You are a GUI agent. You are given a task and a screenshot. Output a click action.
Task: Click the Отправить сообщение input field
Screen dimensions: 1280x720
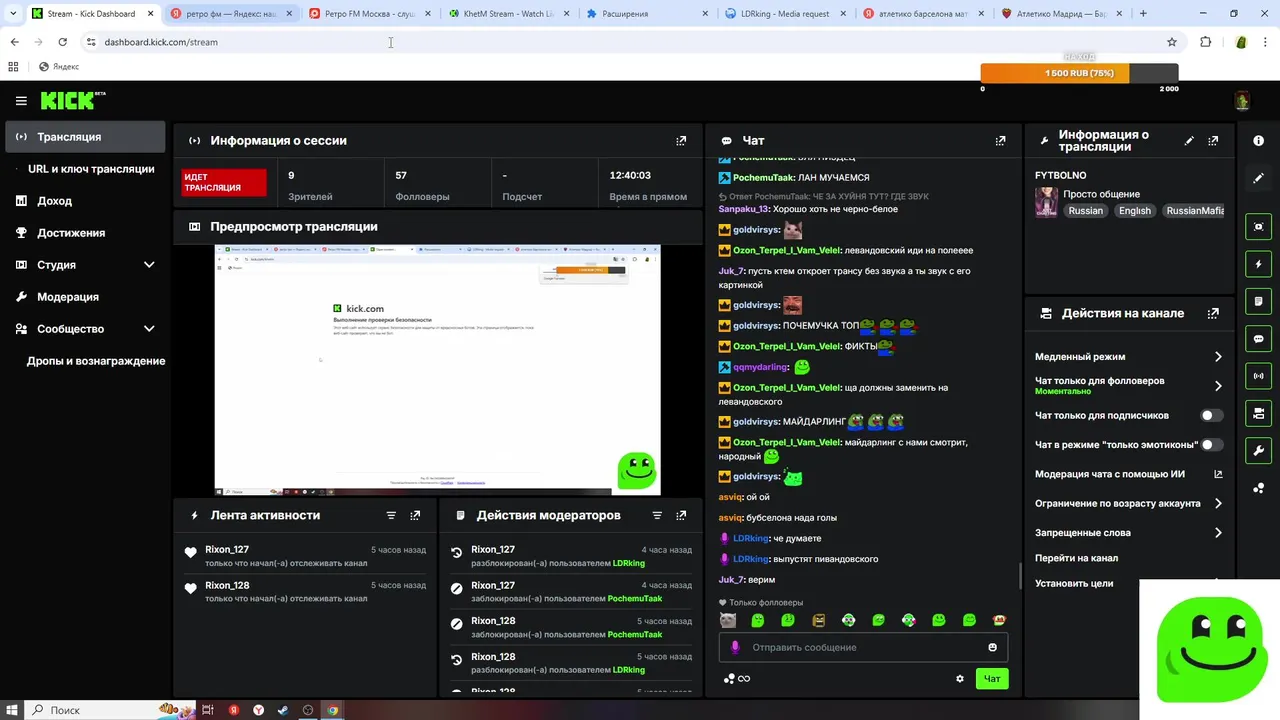coord(863,647)
